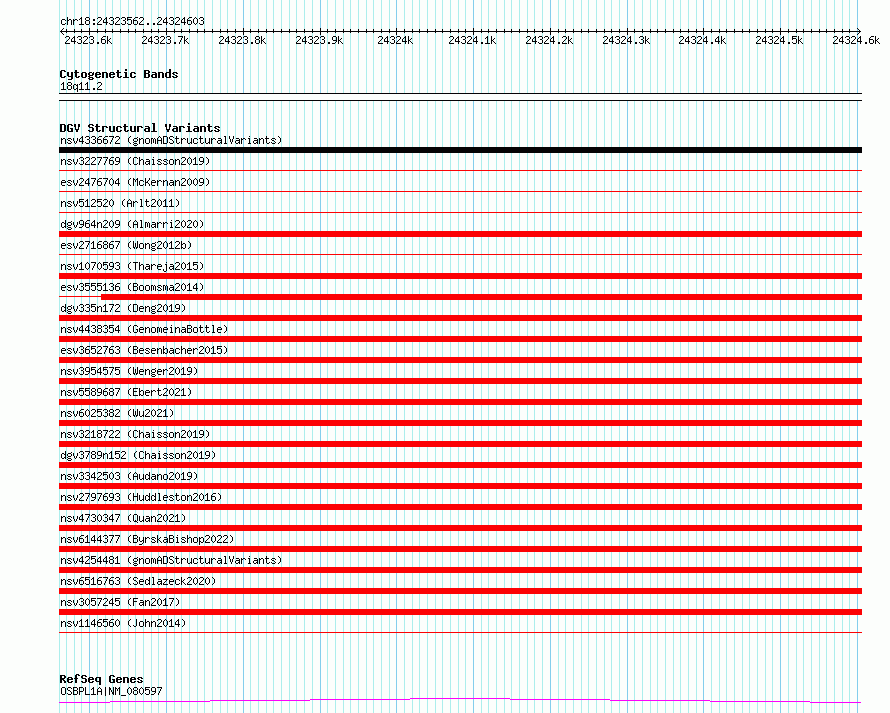
Task: Select the Cytogenetic Bands track heading
Action: [119, 74]
